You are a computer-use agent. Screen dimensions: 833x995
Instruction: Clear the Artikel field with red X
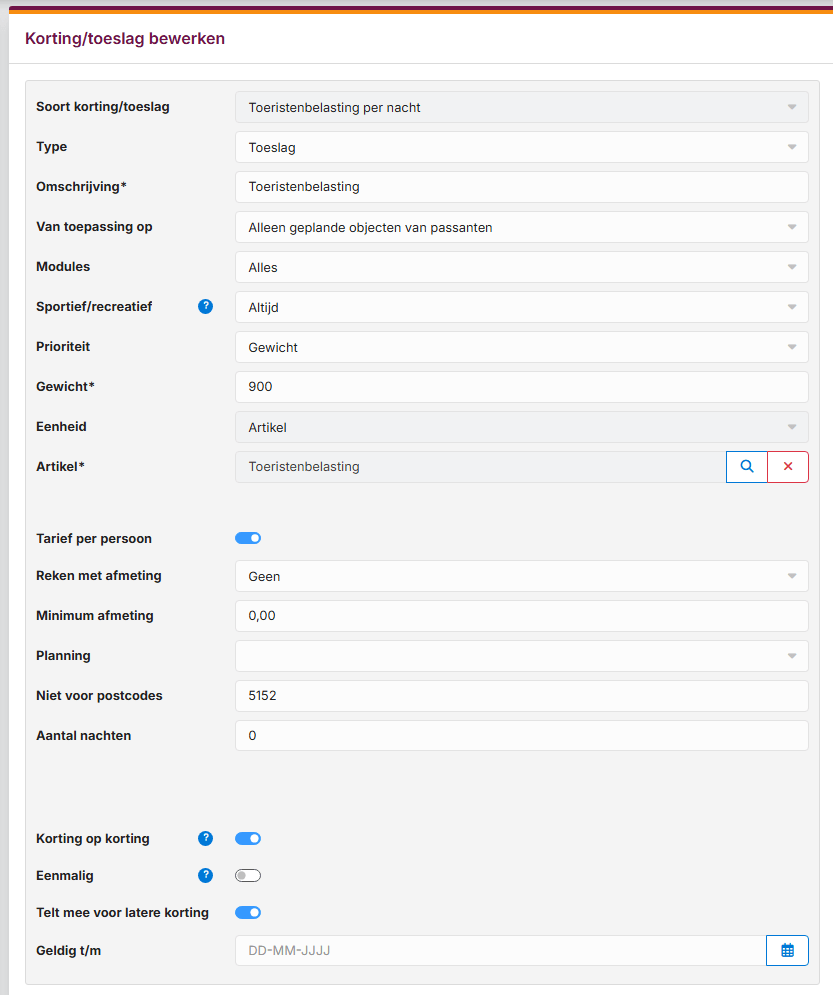[x=788, y=467]
